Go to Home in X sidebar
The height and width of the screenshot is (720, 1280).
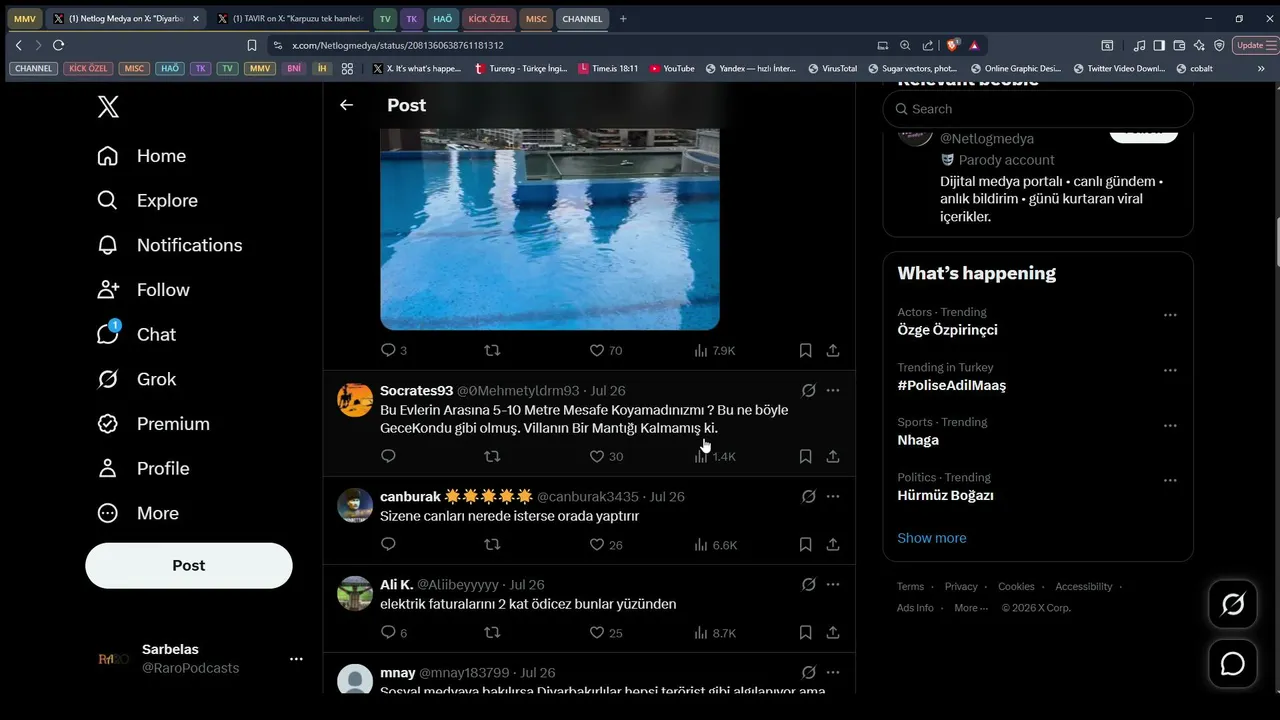pos(142,156)
